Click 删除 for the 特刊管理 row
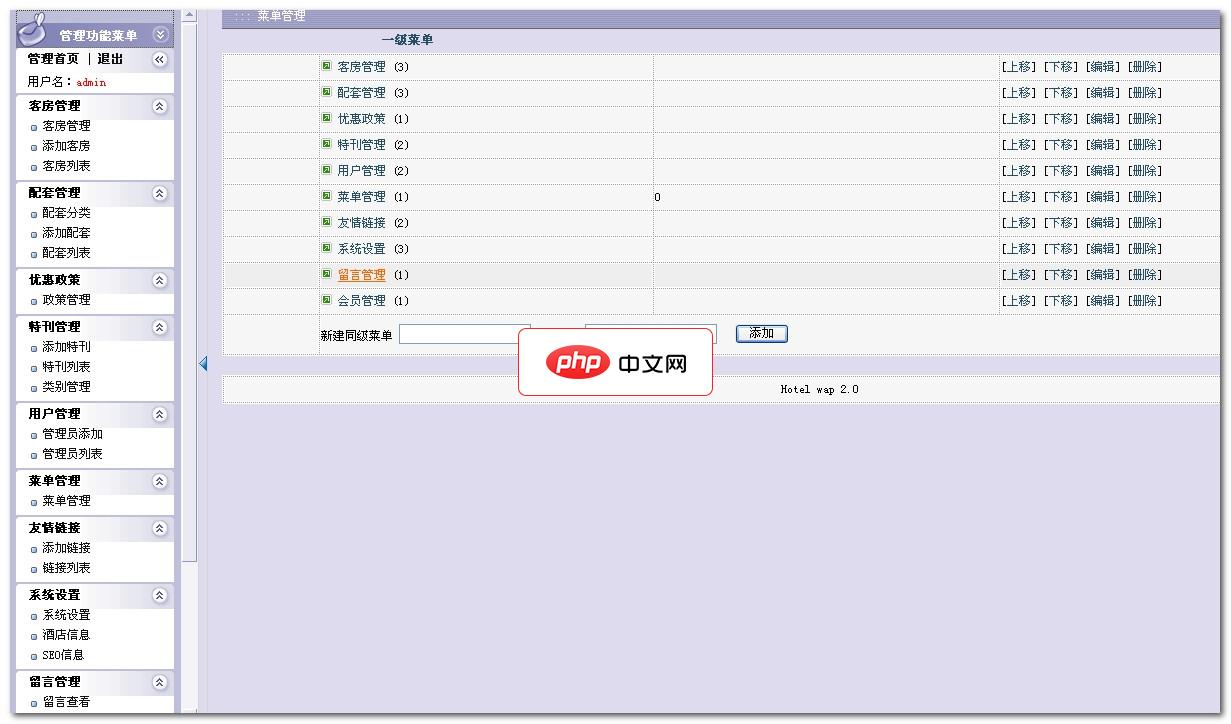1231x724 pixels. [x=1145, y=145]
